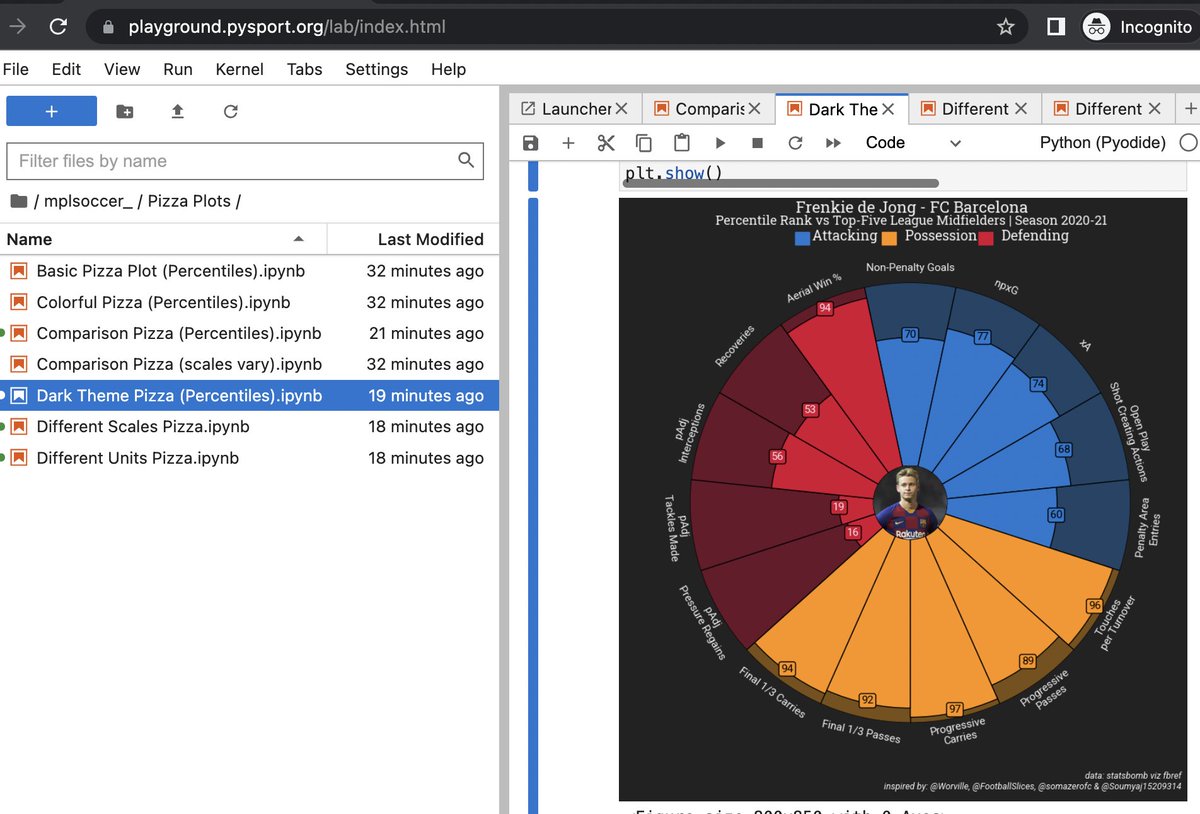Run the selected cell with play icon
The width and height of the screenshot is (1200, 814).
pos(720,143)
